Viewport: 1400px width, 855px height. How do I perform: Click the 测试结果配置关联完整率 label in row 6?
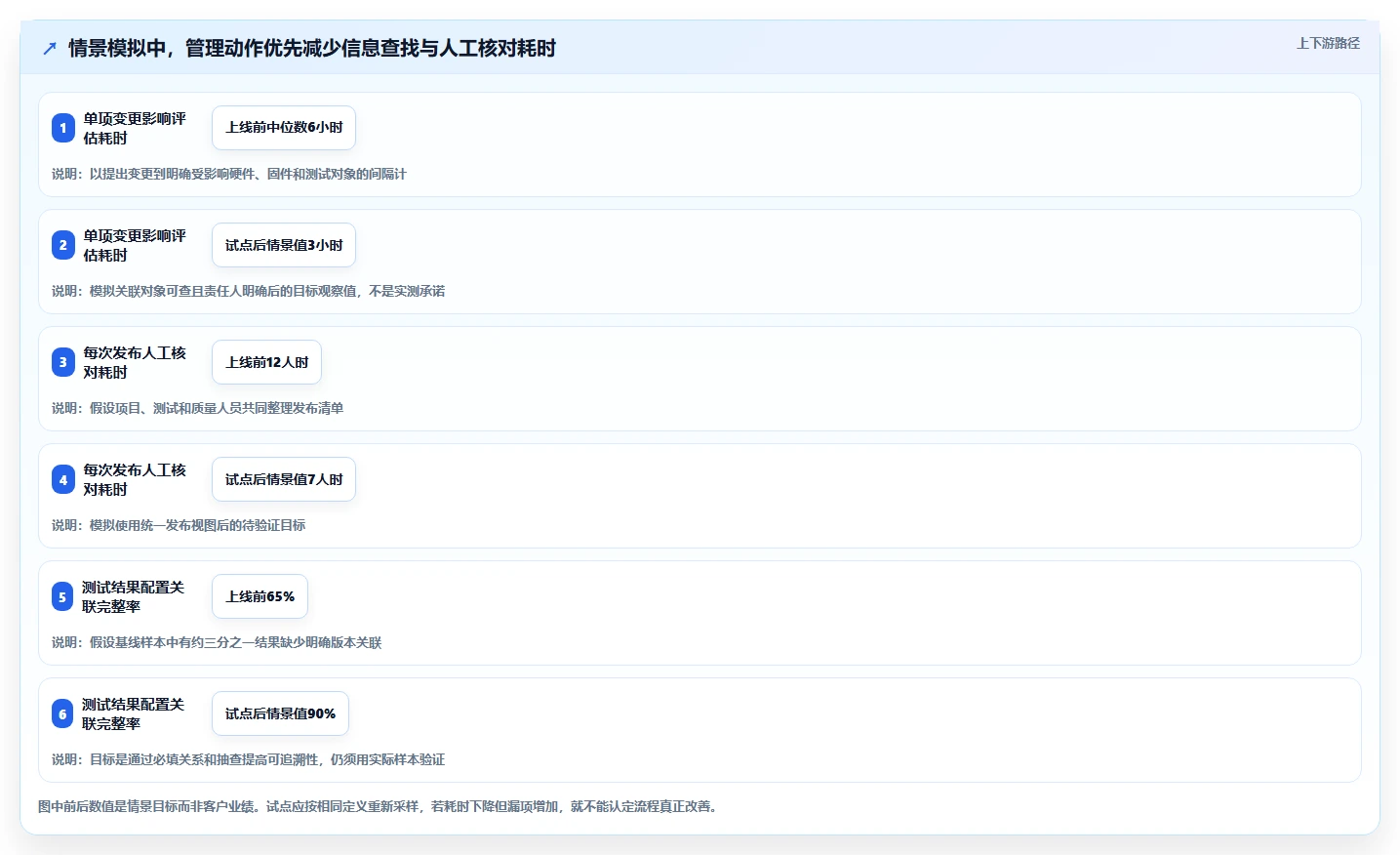click(134, 713)
